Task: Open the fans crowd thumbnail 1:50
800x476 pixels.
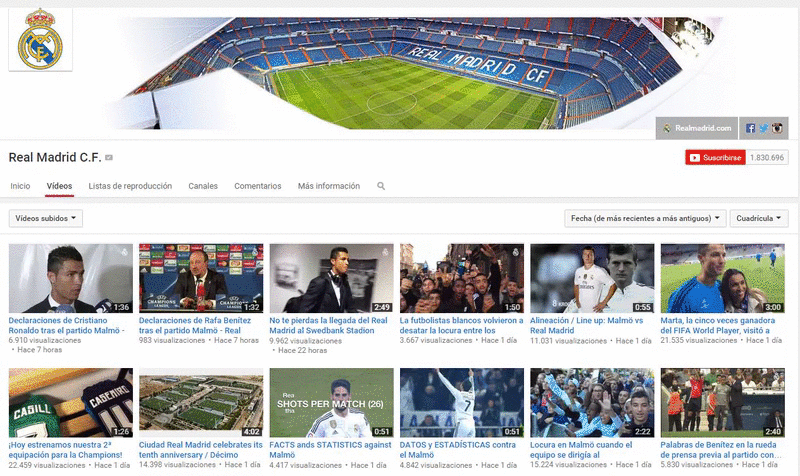Action: [x=462, y=278]
